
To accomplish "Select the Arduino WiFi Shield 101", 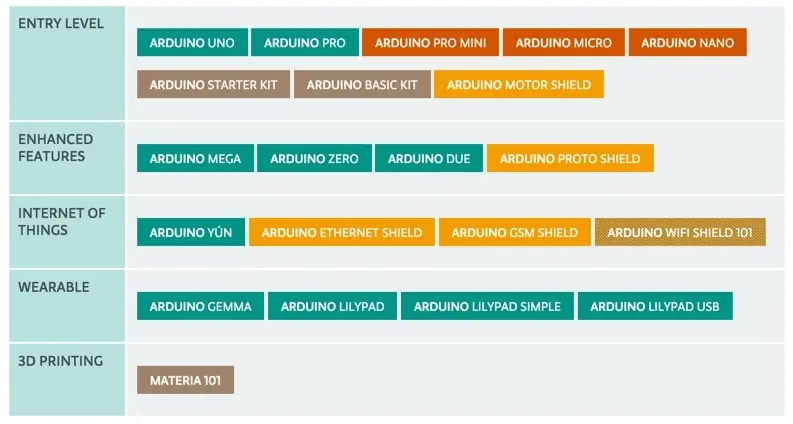I will point(680,233).
